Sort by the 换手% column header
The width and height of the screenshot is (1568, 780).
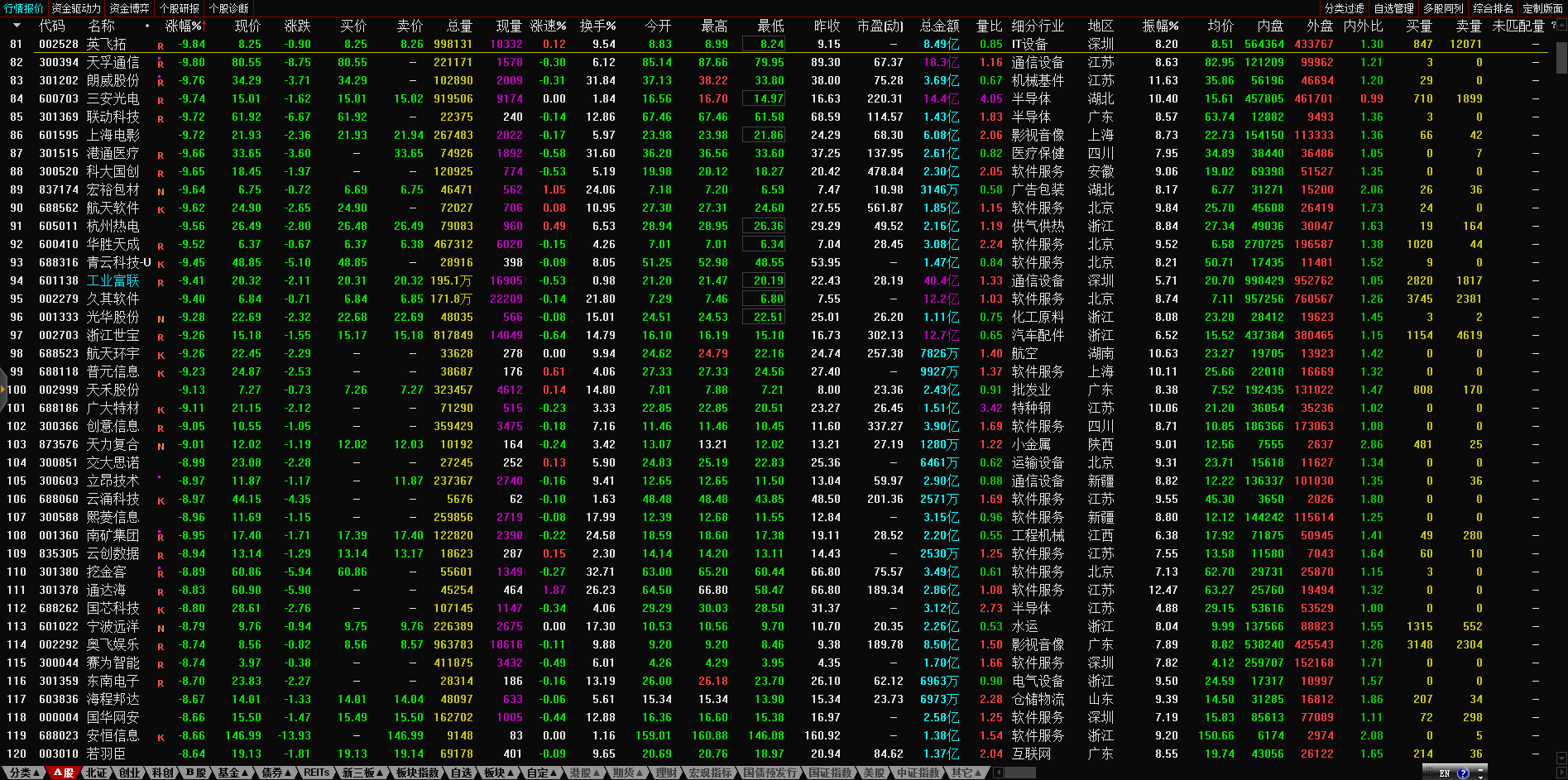point(597,26)
